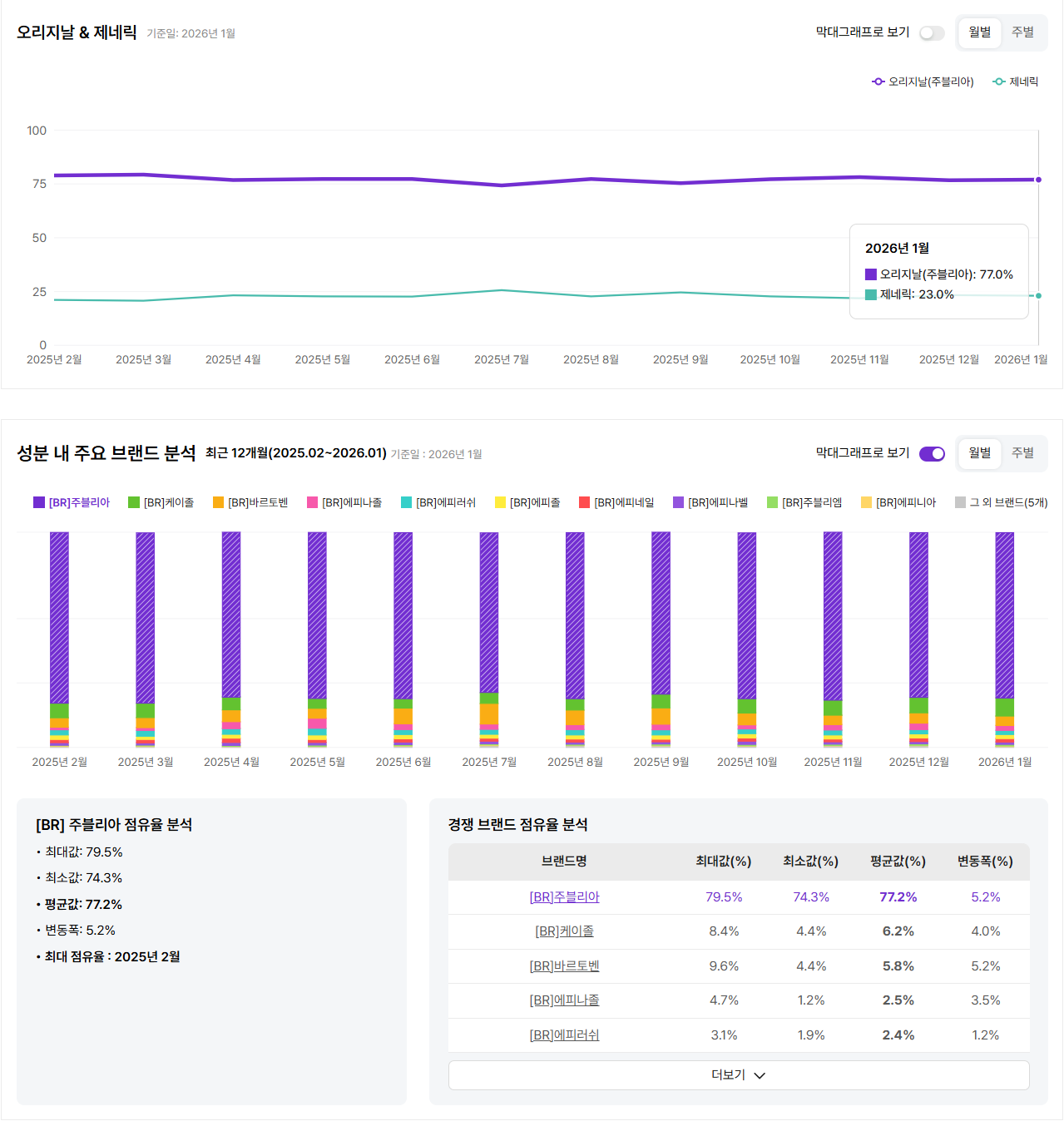The height and width of the screenshot is (1121, 1064).
Task: Click the 그 외 브랜드(5개) gray legend marker
Action: (960, 502)
